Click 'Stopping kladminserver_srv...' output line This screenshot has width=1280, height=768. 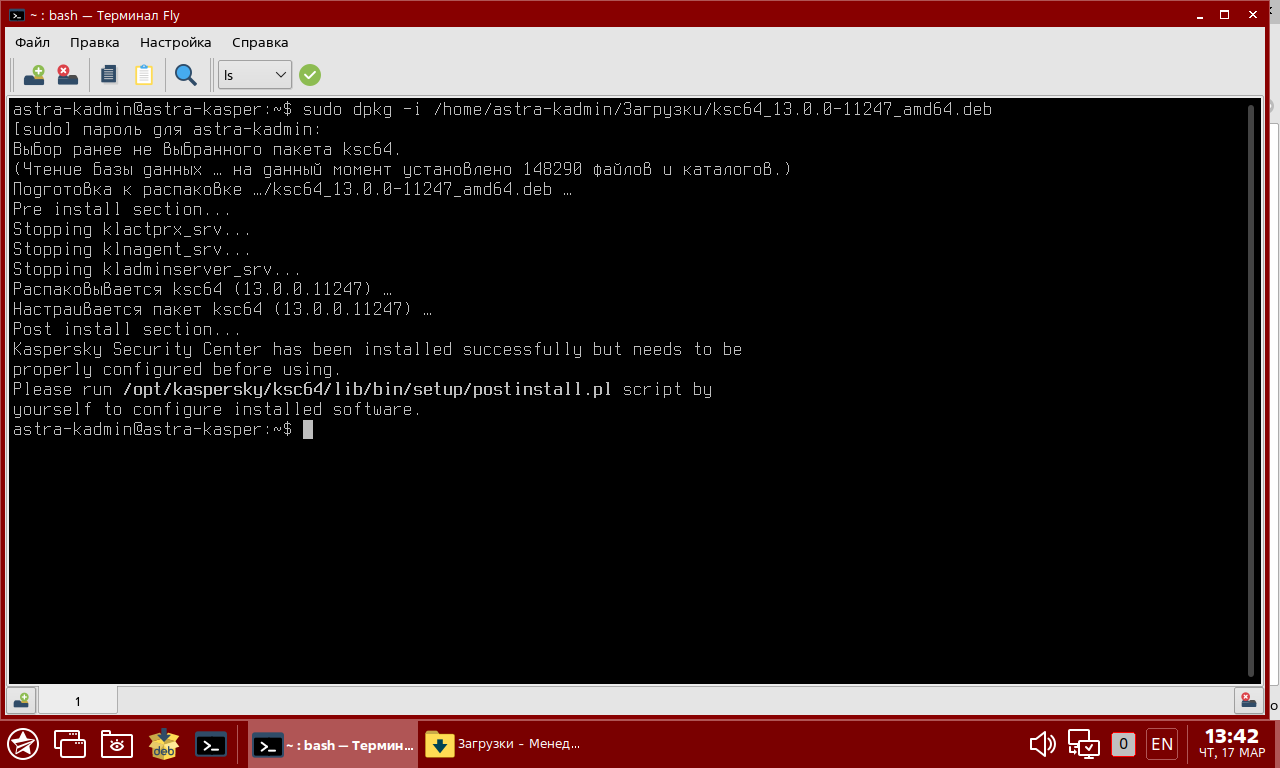(157, 269)
